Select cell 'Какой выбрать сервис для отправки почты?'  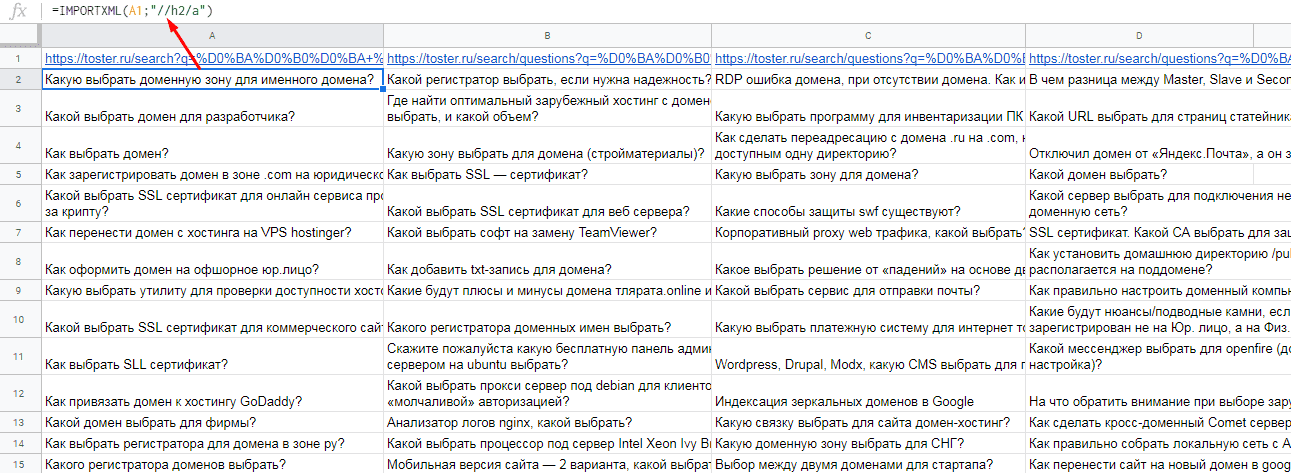(x=869, y=291)
